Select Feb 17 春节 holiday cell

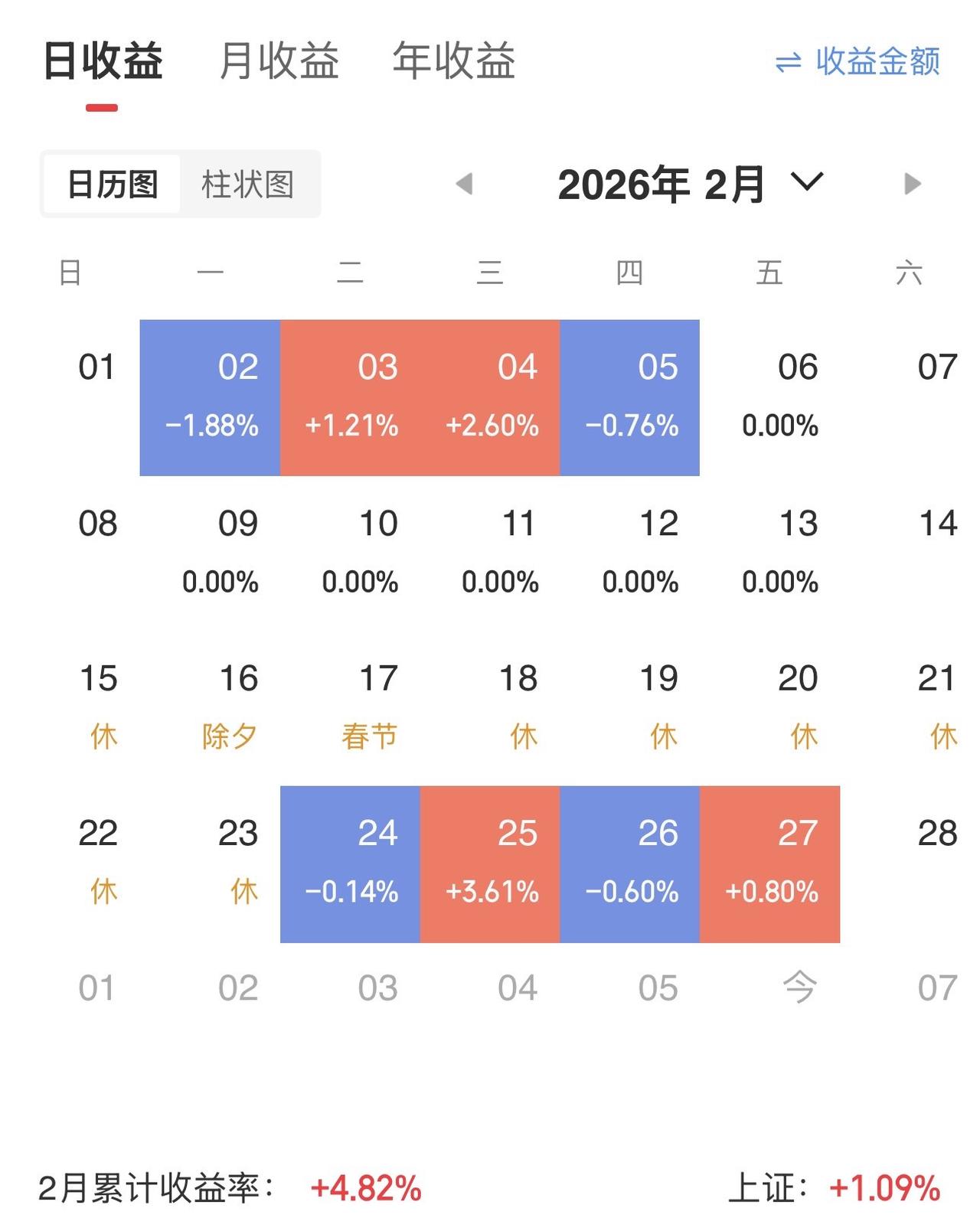(351, 708)
